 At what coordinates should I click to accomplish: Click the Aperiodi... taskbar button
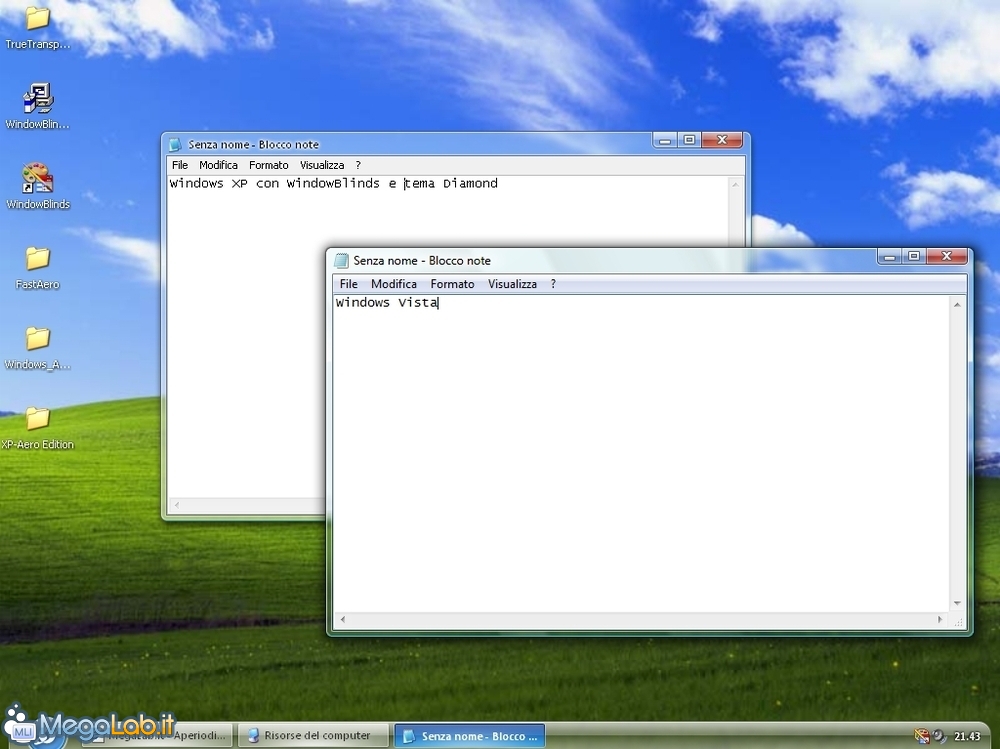tap(159, 736)
